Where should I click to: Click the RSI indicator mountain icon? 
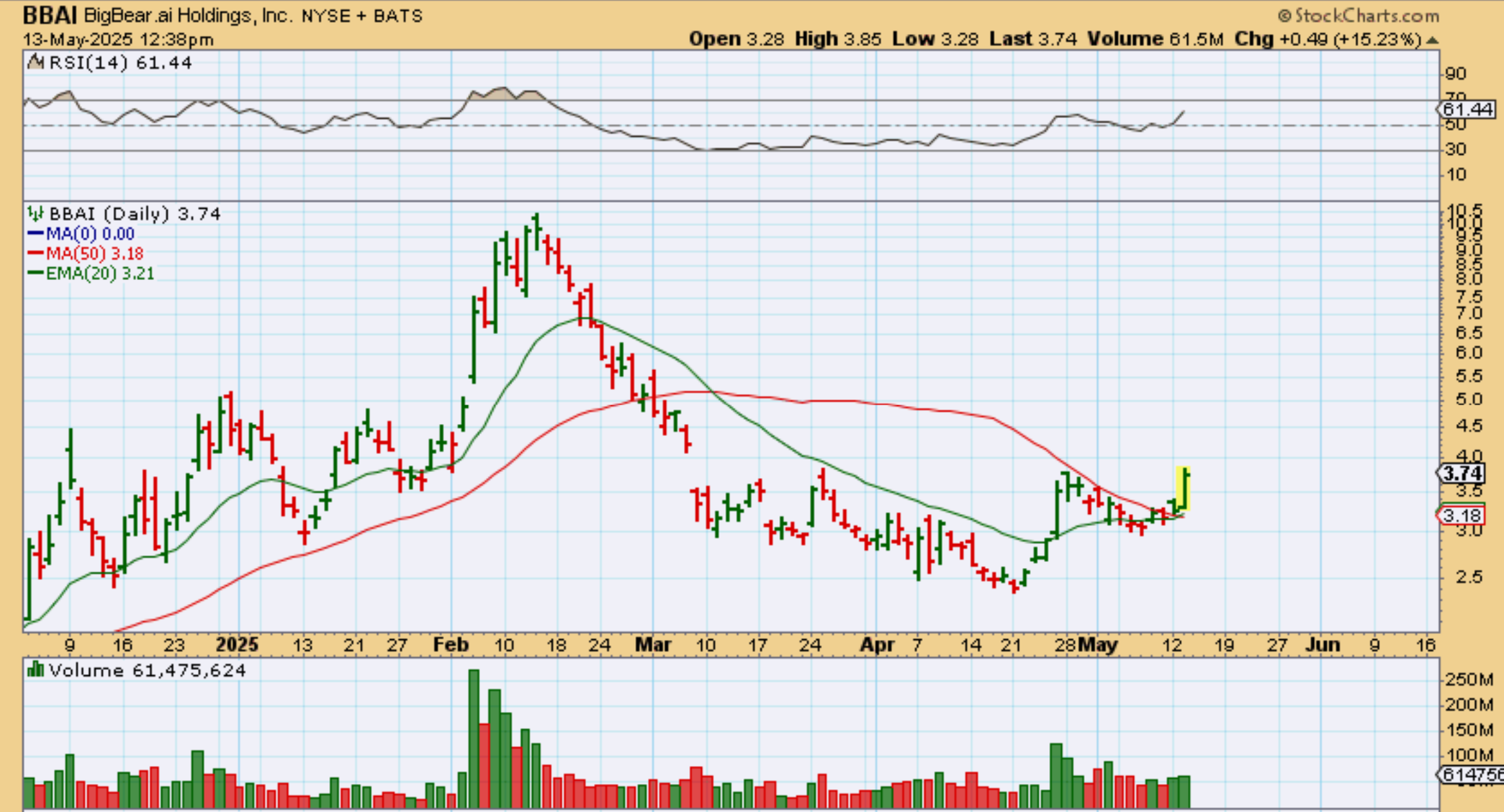click(35, 63)
